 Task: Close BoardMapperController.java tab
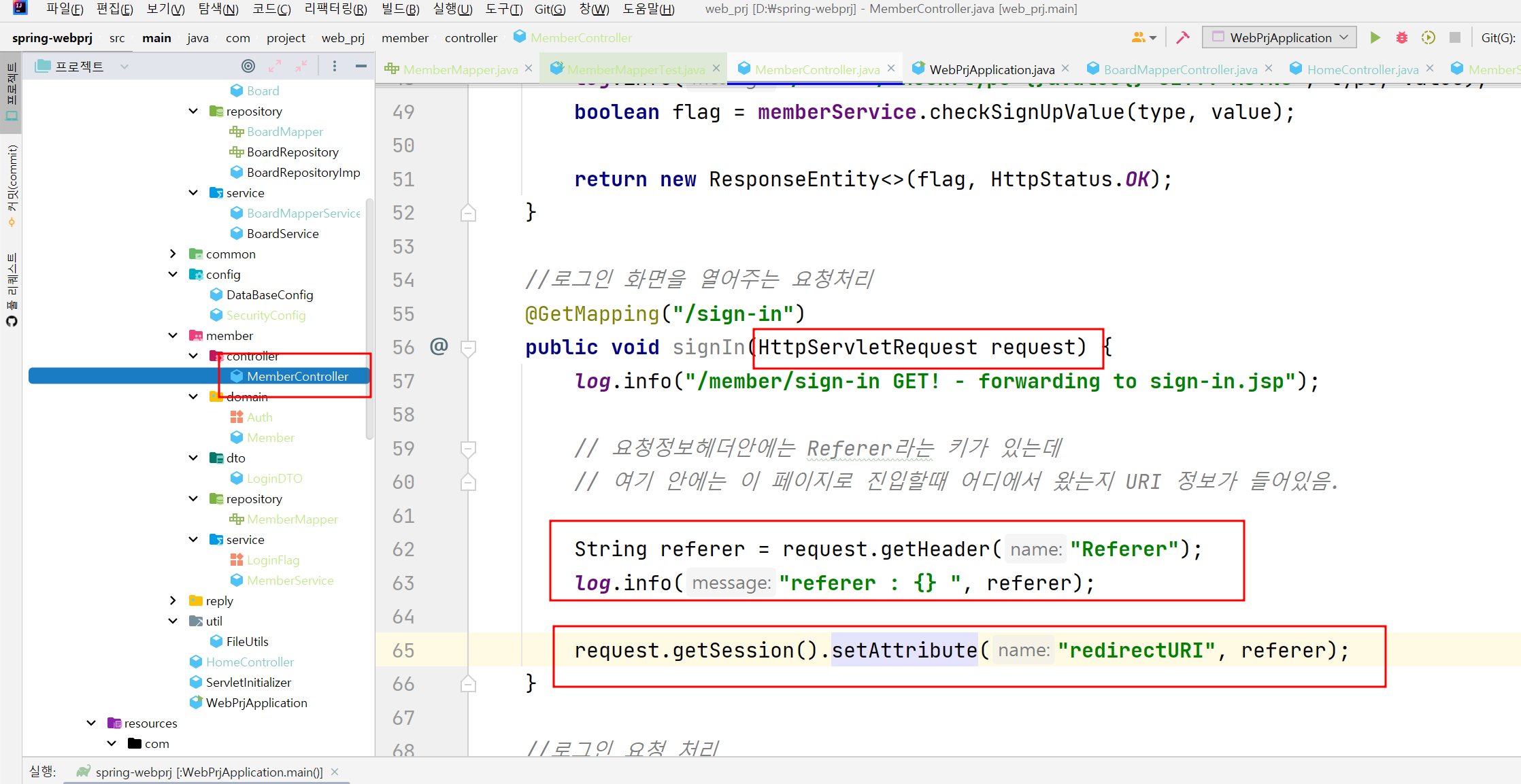(1269, 69)
